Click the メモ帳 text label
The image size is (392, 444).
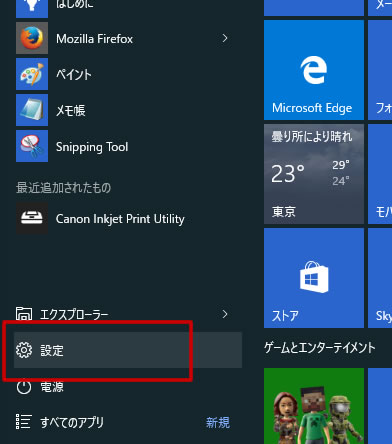71,111
